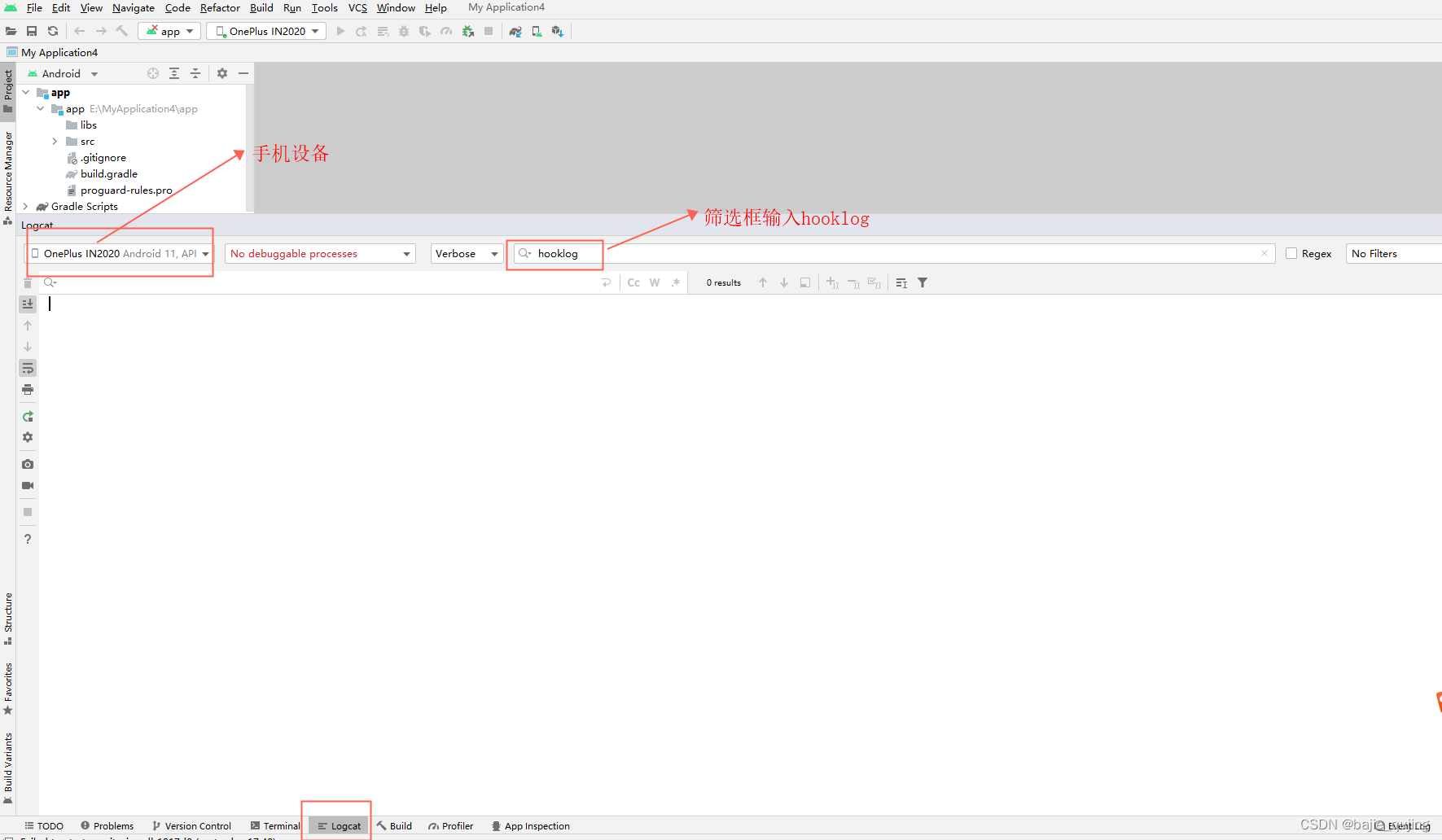Switch to the Terminal tool window tab
The height and width of the screenshot is (840, 1442).
point(275,826)
